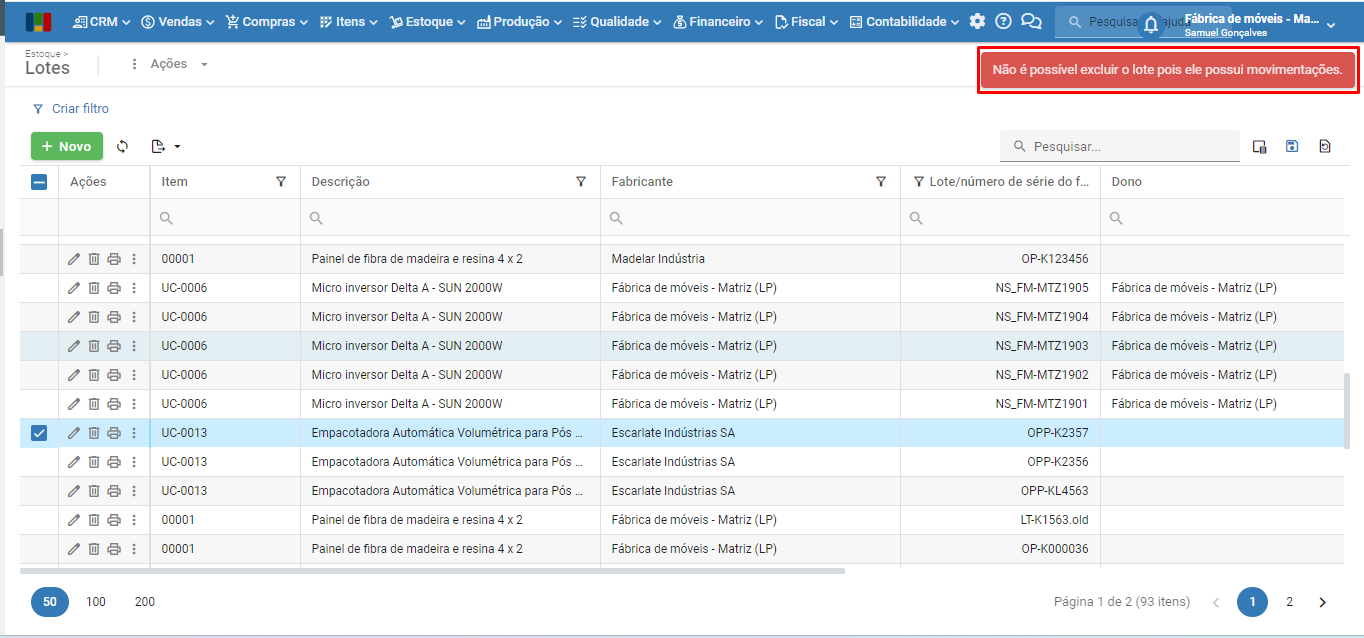Uncheck the OPP-K2357 row checkbox
1364x638 pixels.
(x=39, y=433)
